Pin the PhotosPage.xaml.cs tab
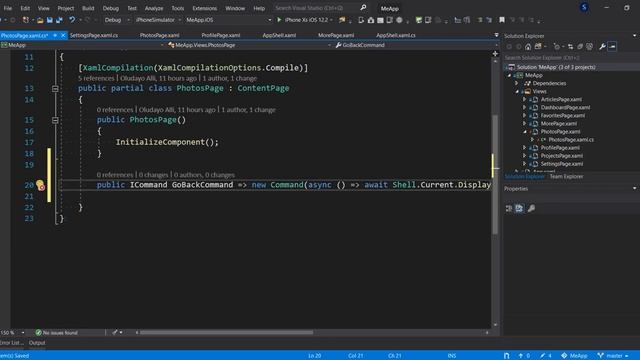This screenshot has height=360, width=640. click(x=55, y=36)
